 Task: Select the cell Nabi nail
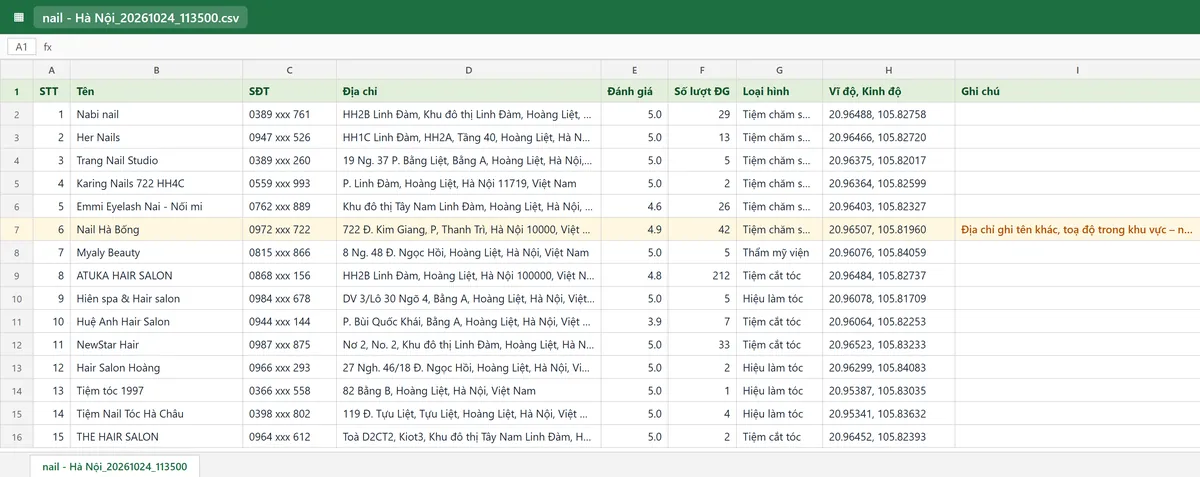156,115
